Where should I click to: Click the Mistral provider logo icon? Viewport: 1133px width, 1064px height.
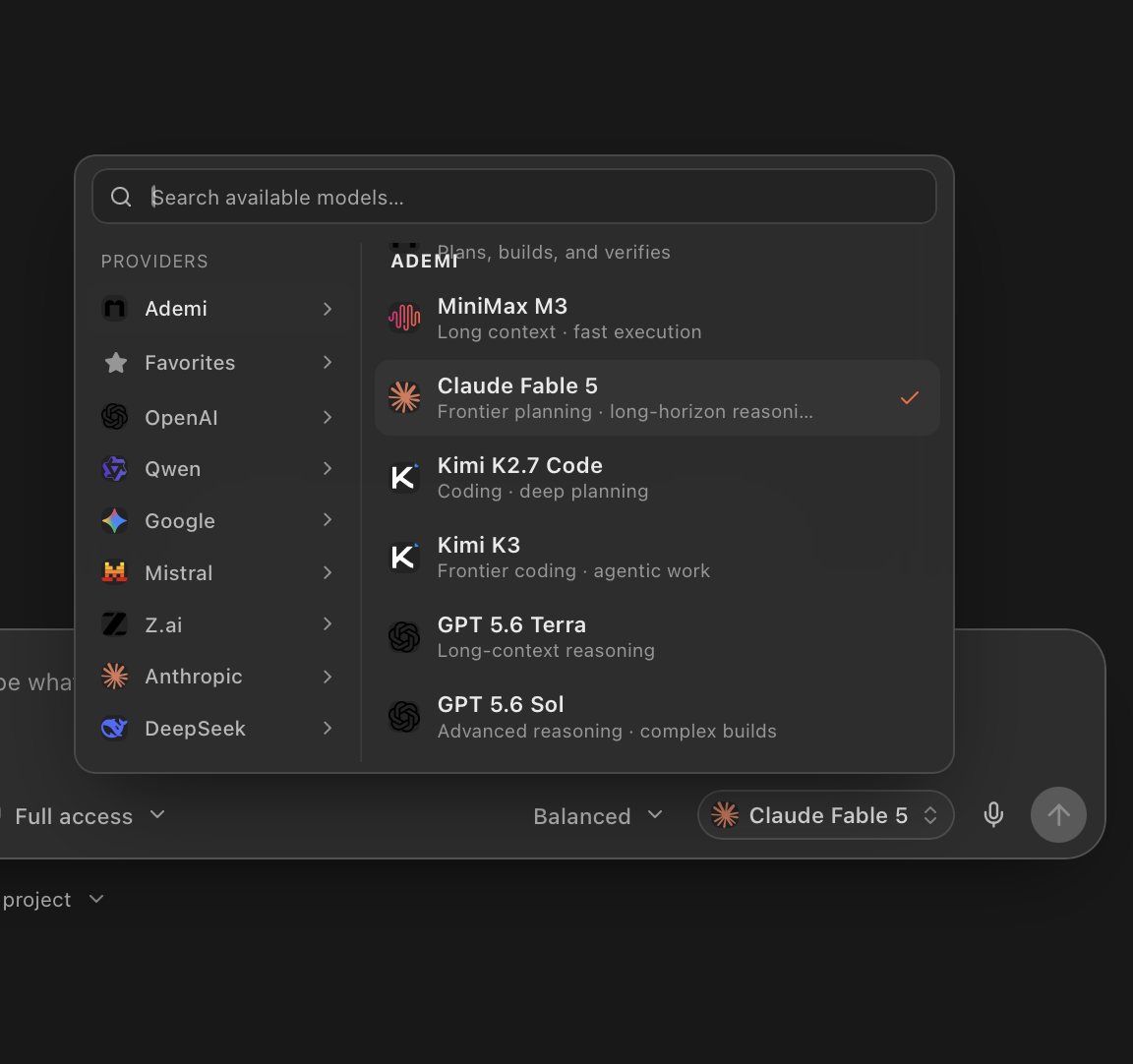click(115, 573)
